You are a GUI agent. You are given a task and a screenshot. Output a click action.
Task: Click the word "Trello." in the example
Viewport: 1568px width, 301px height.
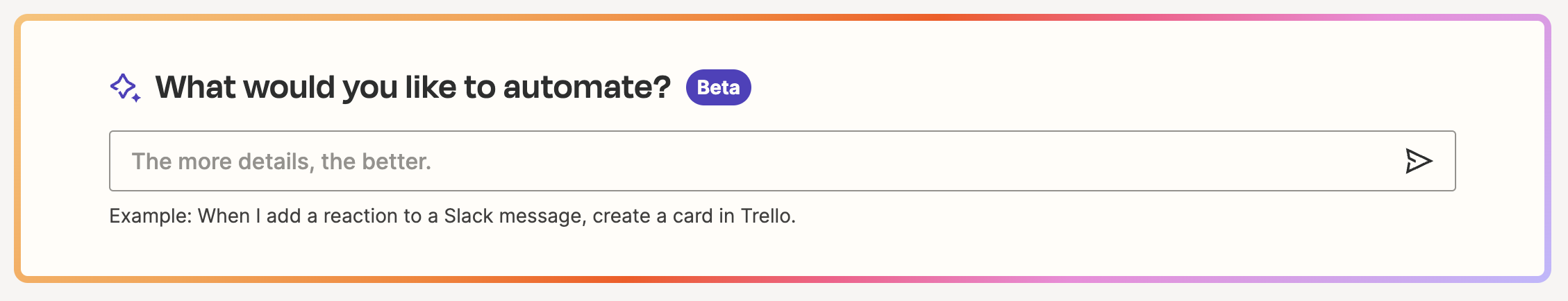pyautogui.click(x=768, y=216)
